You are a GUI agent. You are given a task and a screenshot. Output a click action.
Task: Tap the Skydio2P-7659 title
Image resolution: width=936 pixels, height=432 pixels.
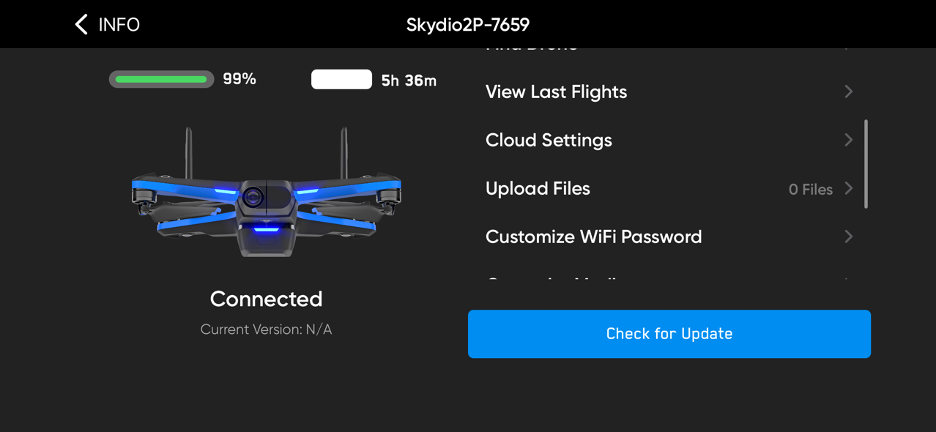pyautogui.click(x=468, y=24)
